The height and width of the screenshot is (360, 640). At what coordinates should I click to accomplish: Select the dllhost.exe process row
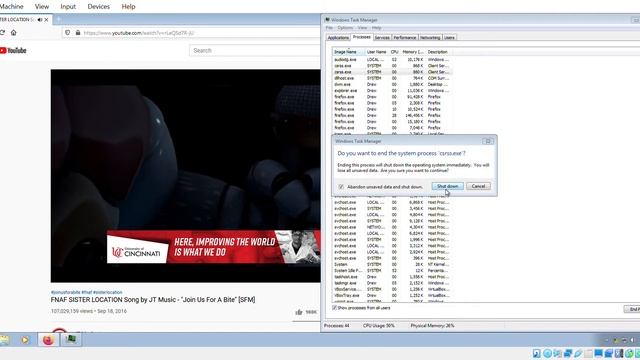[392, 78]
